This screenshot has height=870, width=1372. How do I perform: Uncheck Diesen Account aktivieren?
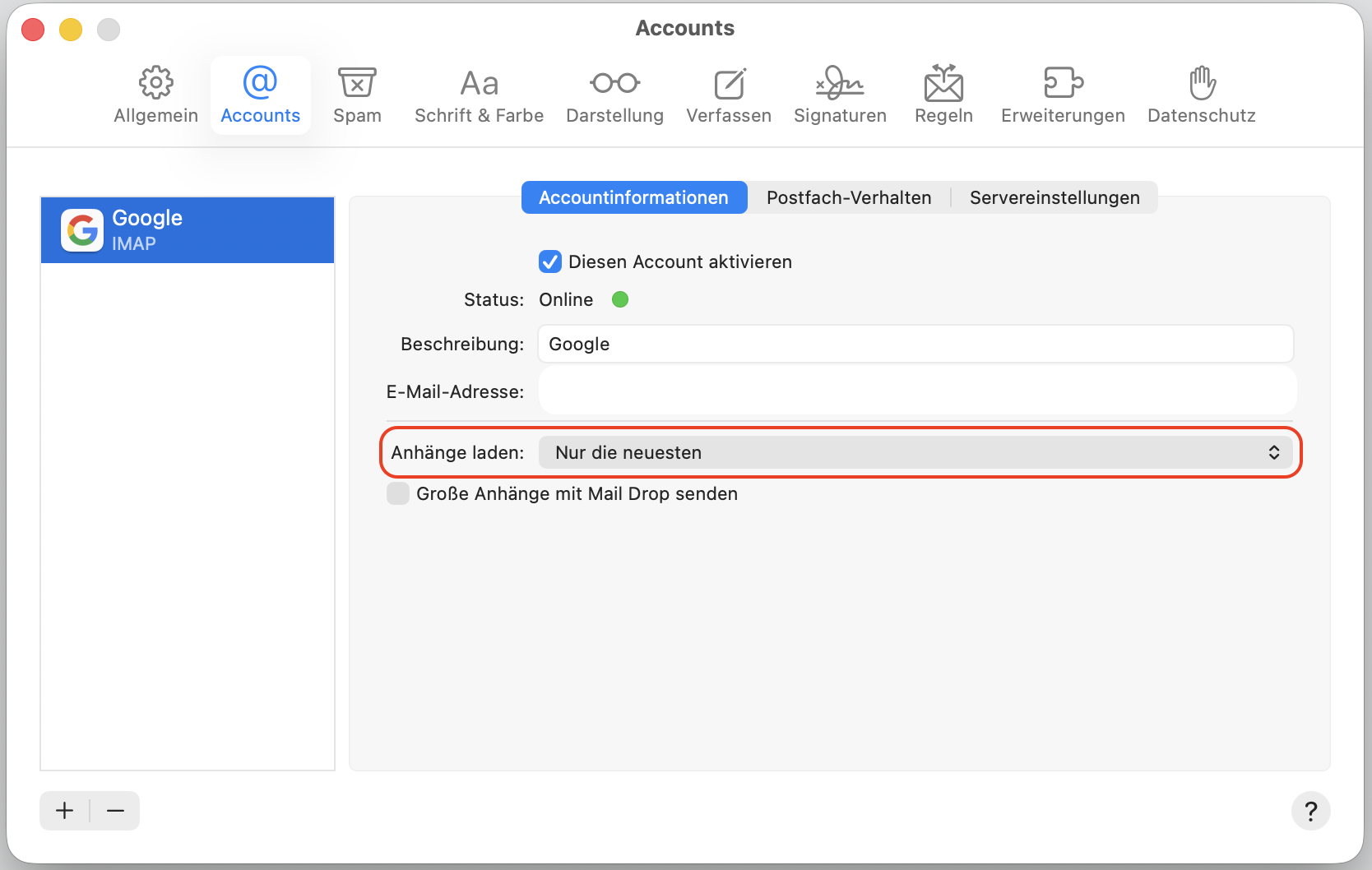[x=550, y=261]
